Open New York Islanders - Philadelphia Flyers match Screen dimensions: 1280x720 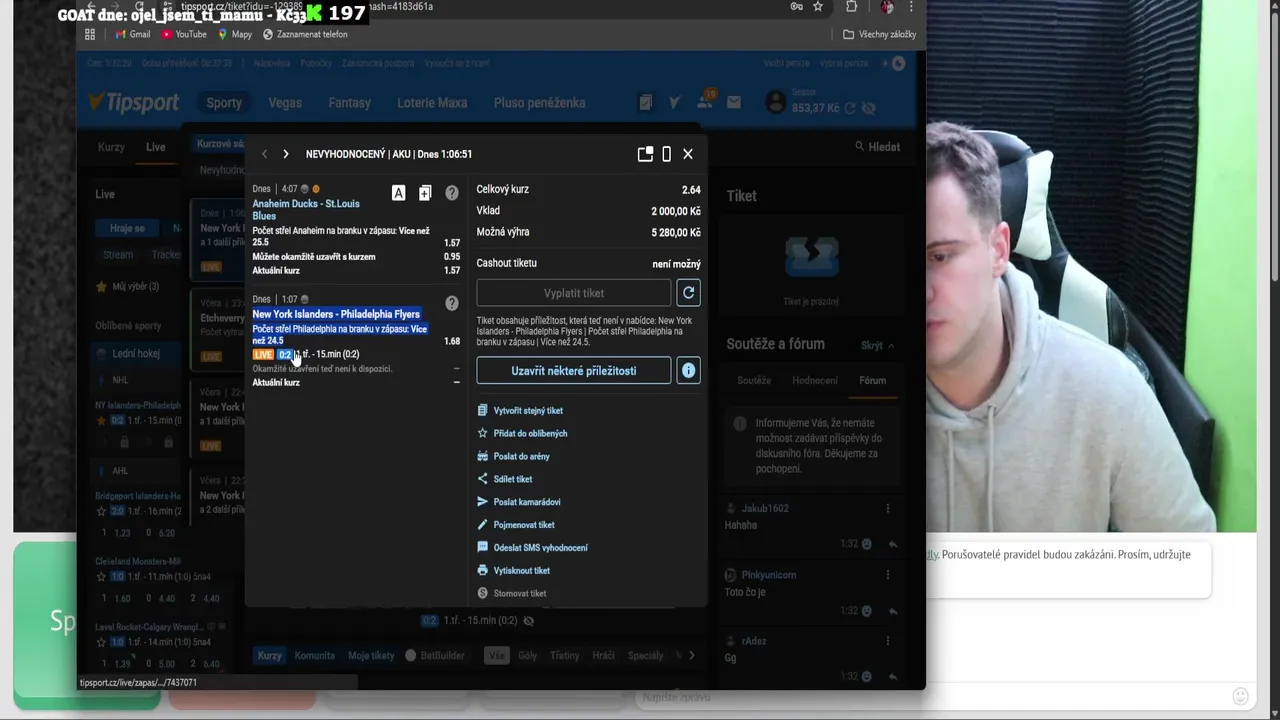click(x=336, y=314)
